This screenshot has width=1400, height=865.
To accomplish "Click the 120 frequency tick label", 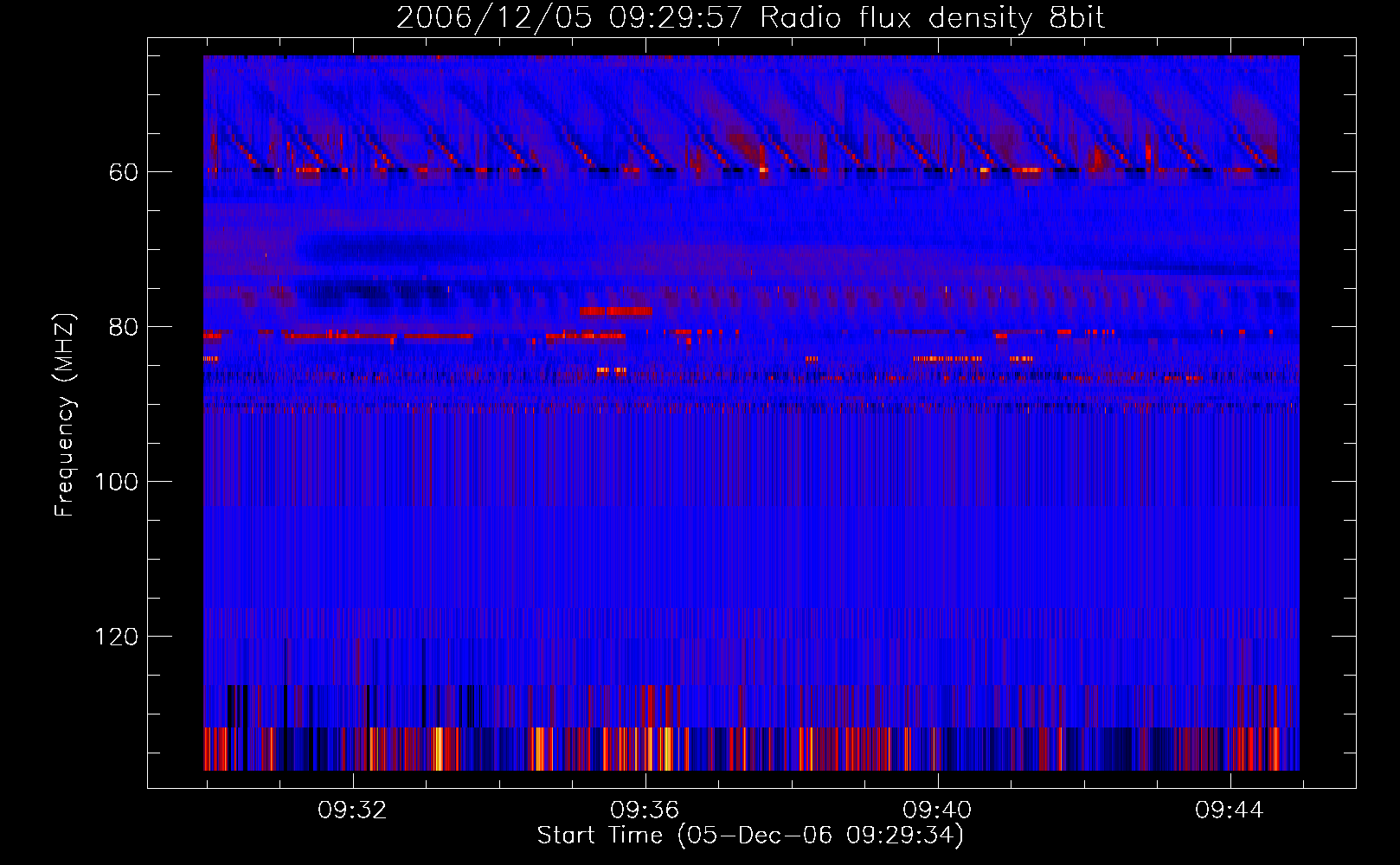I will tap(117, 637).
